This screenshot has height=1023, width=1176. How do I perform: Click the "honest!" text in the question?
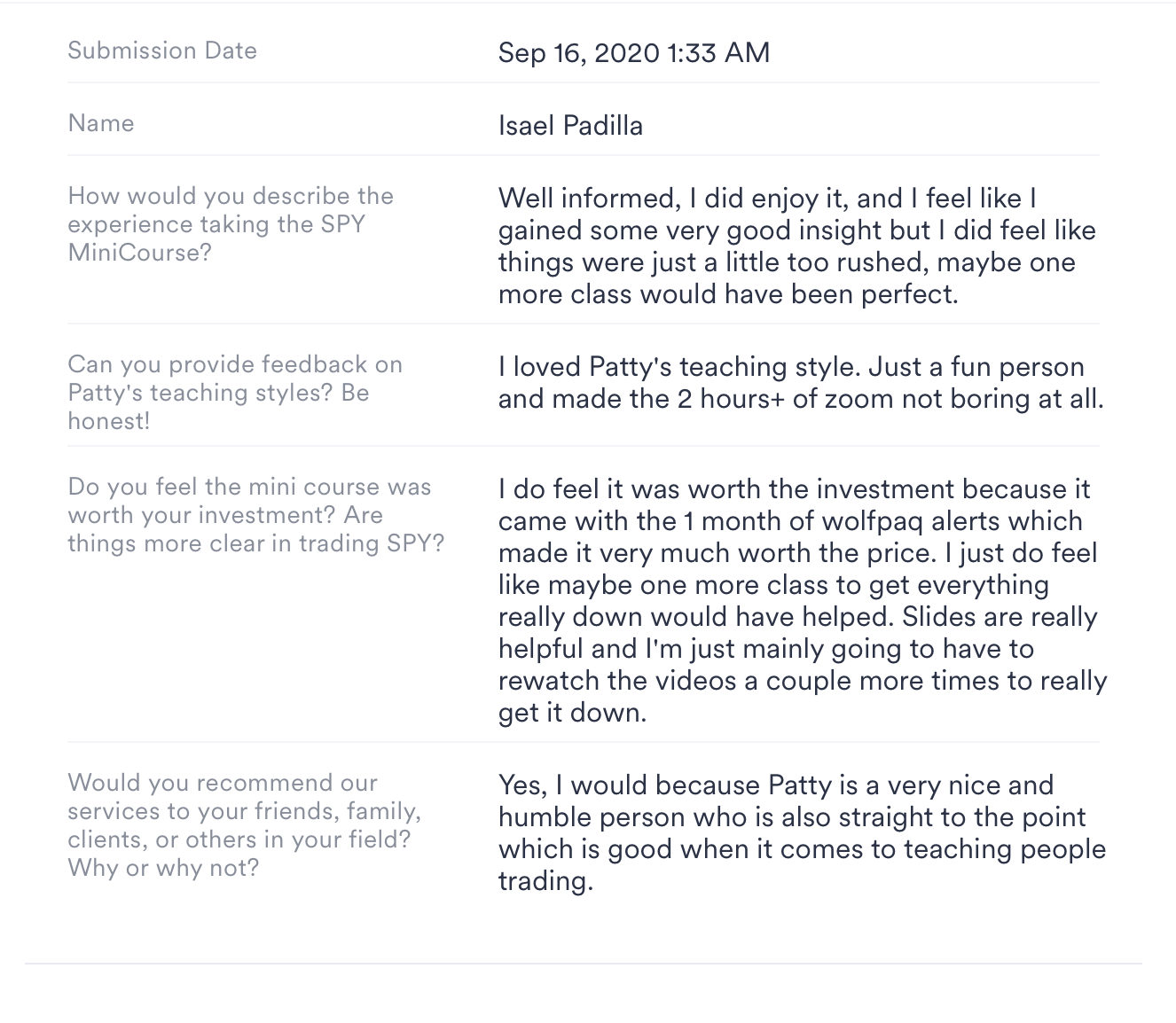point(109,421)
